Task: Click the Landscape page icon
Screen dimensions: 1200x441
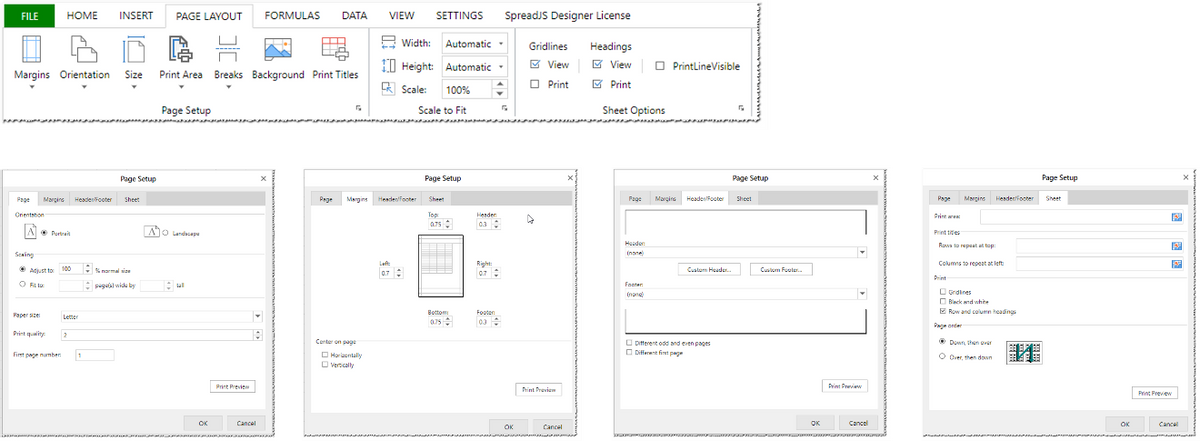Action: click(152, 233)
